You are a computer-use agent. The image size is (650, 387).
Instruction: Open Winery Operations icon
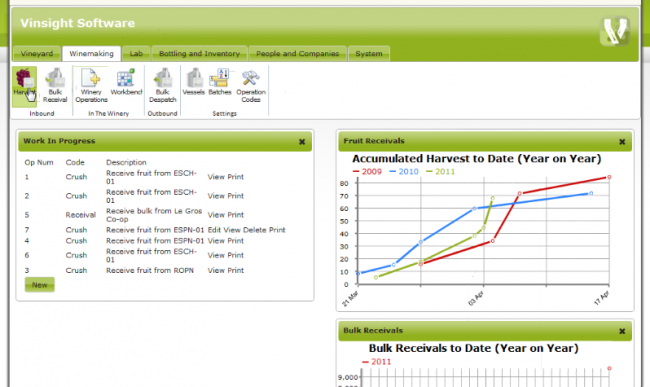coord(91,85)
